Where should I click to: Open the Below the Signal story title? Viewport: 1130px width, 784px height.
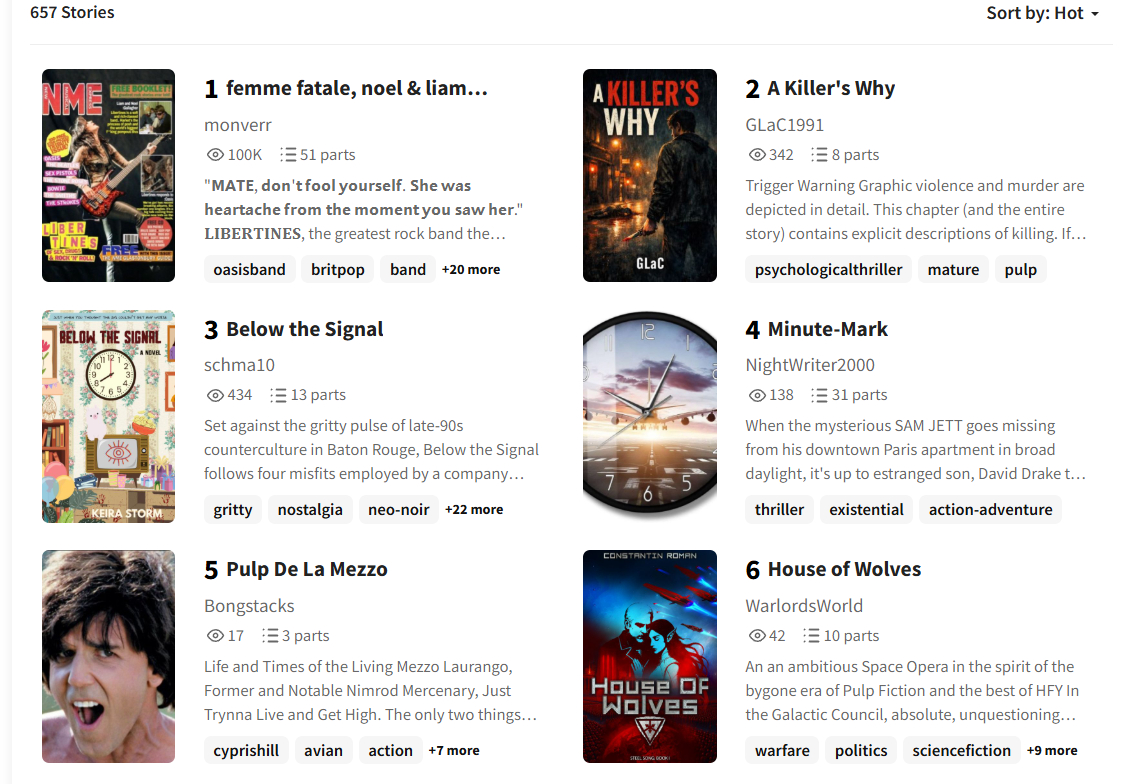[305, 329]
